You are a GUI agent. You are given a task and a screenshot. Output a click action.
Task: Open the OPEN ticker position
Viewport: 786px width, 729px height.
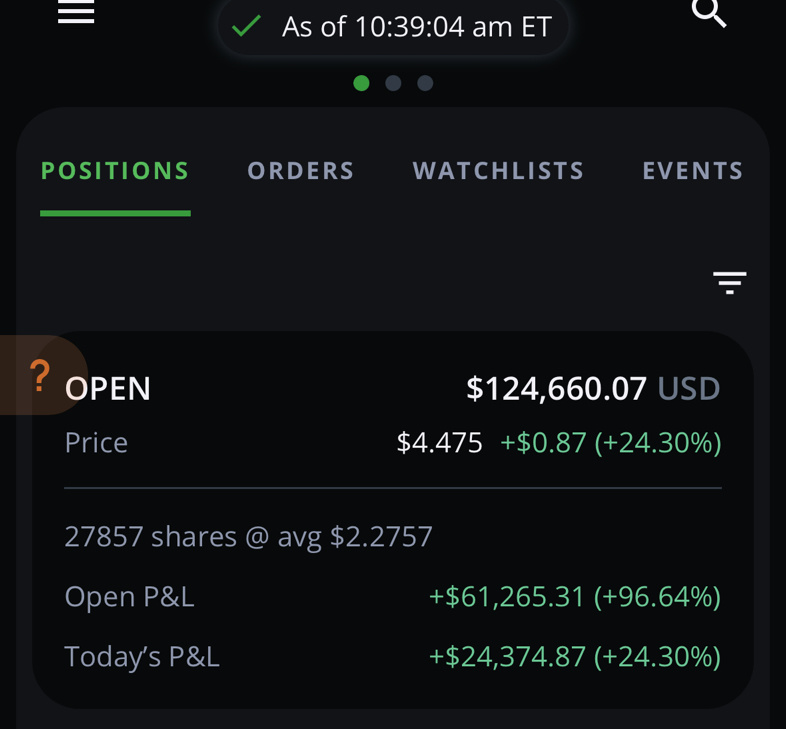[x=108, y=389]
